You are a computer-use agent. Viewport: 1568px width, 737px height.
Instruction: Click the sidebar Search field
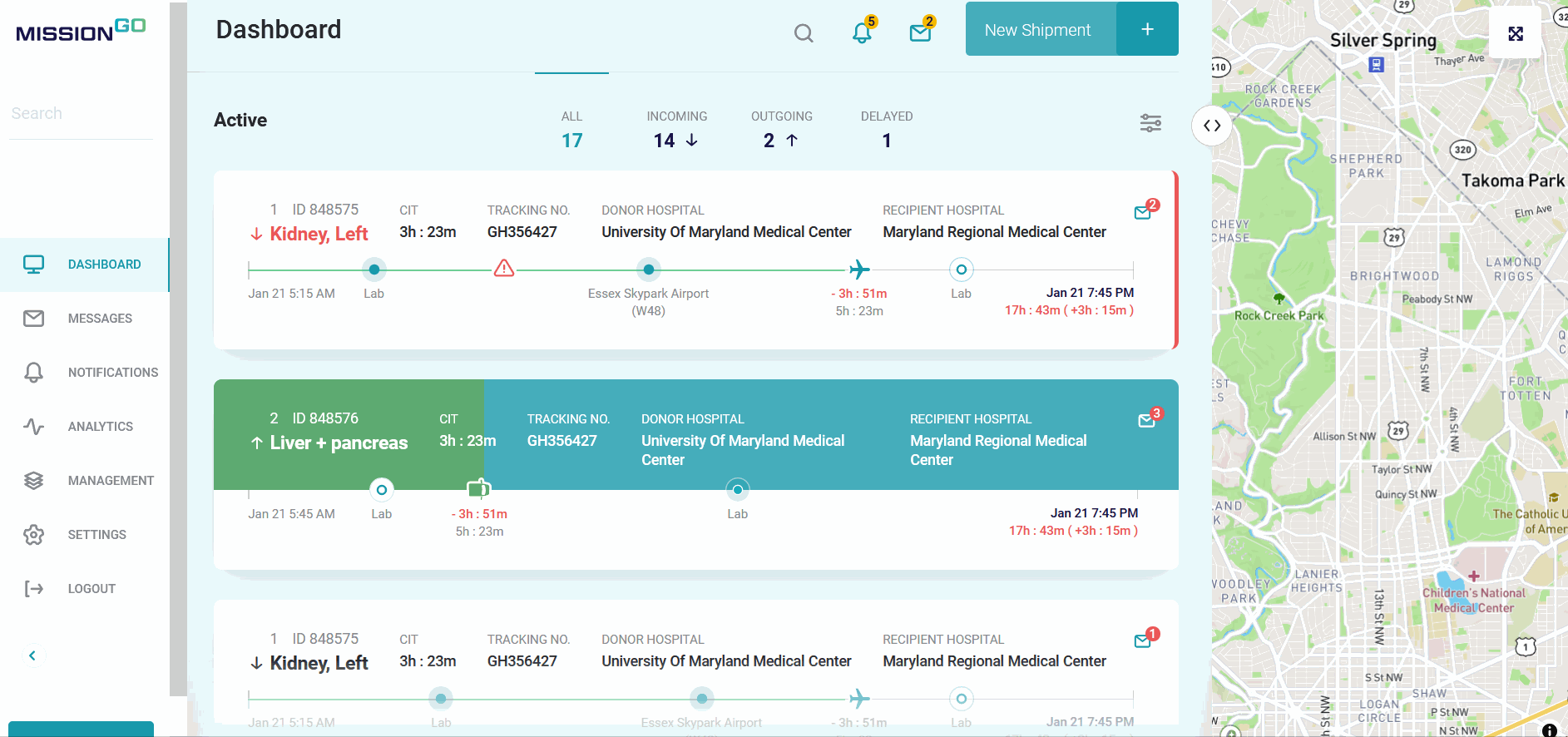pyautogui.click(x=81, y=113)
